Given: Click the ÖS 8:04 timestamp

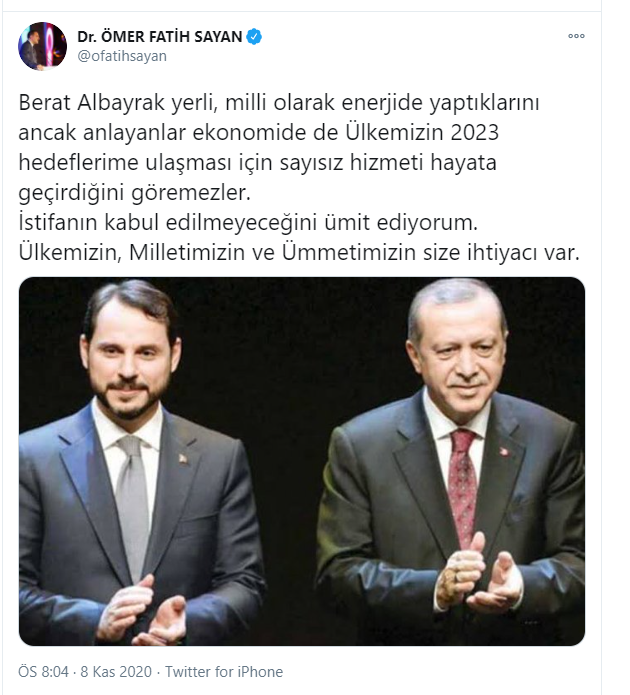Looking at the screenshot, I should click(x=43, y=672).
